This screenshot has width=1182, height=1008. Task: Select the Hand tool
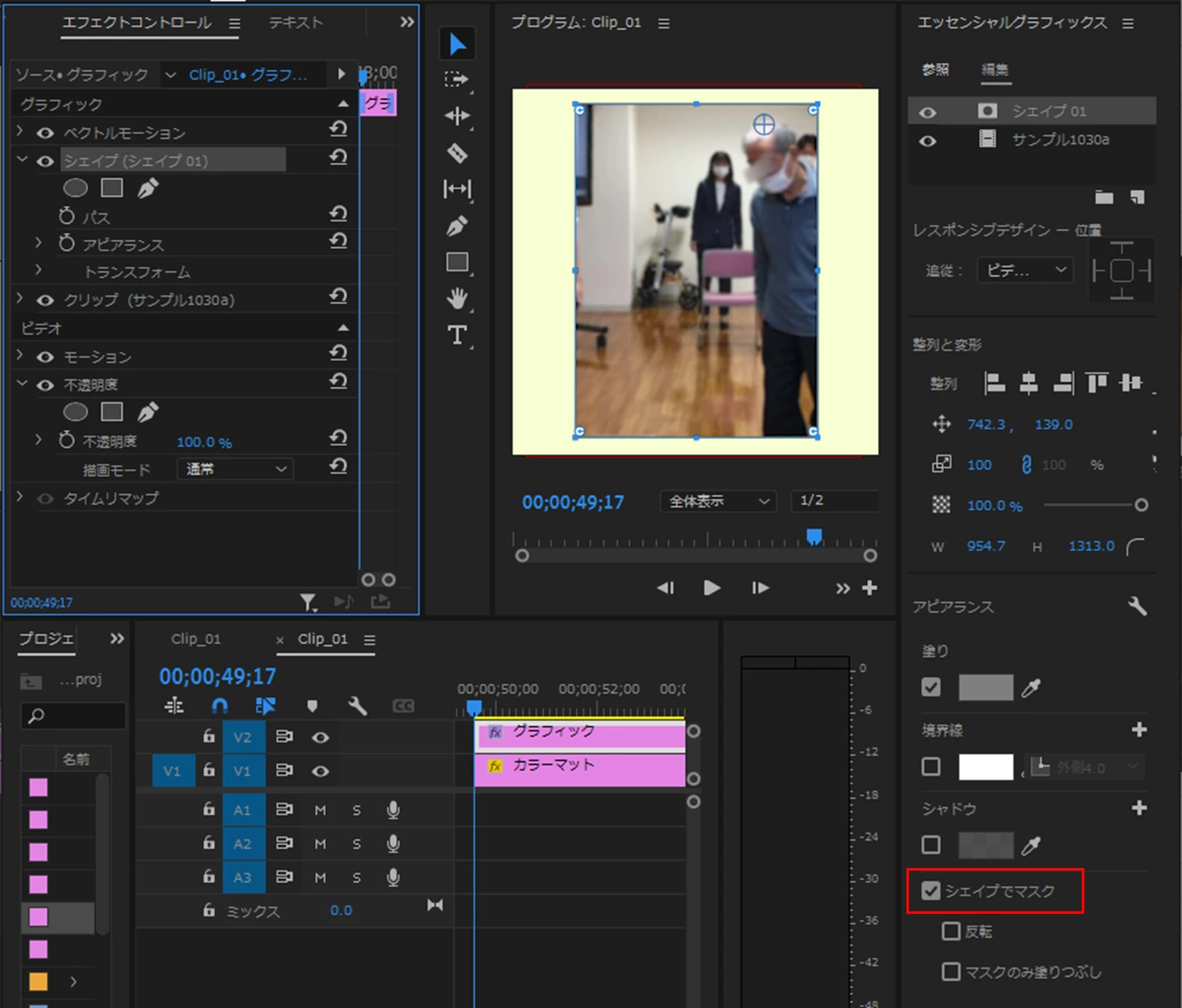click(x=457, y=299)
